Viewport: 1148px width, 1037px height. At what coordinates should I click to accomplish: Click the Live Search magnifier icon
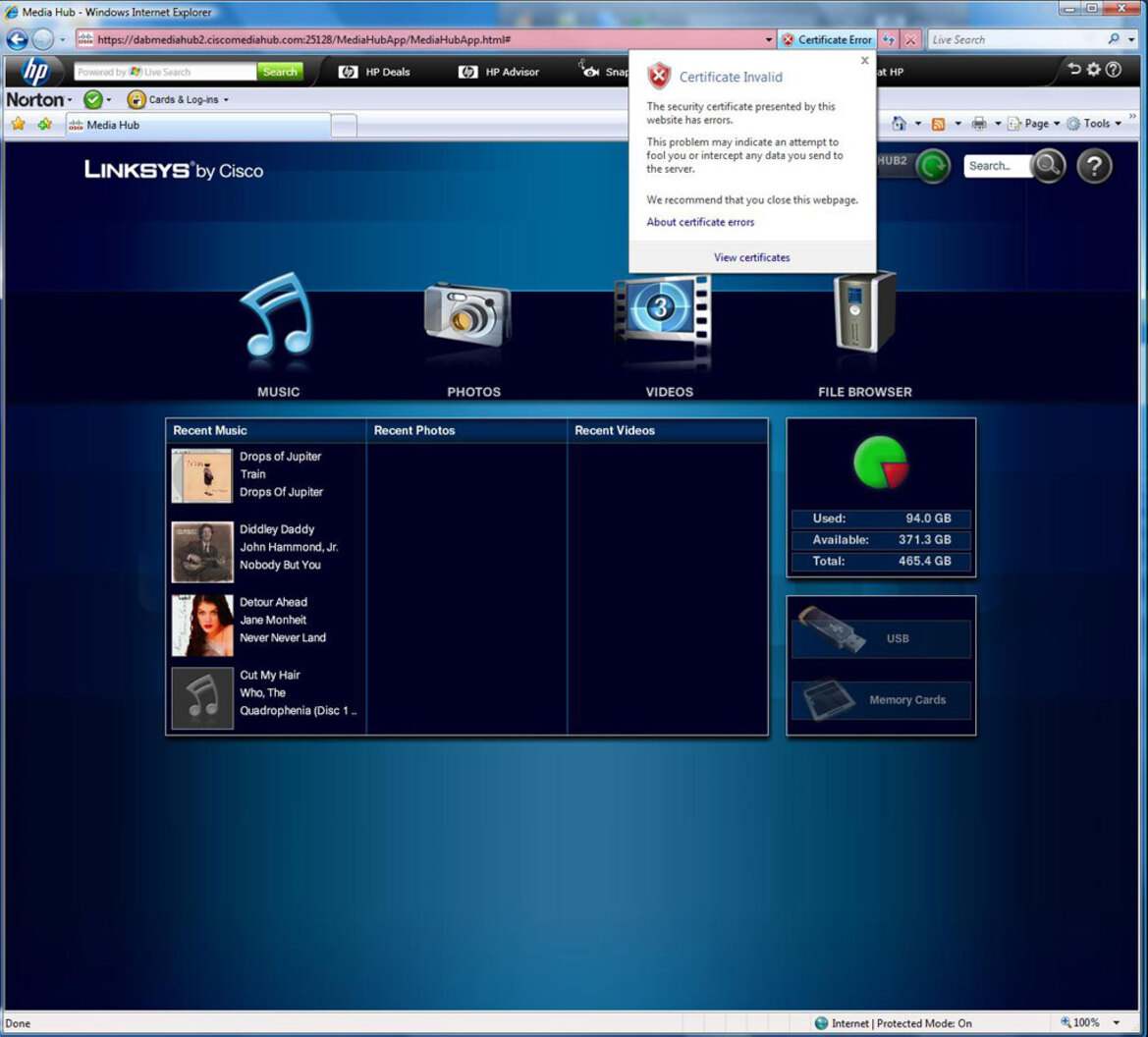coord(1114,39)
